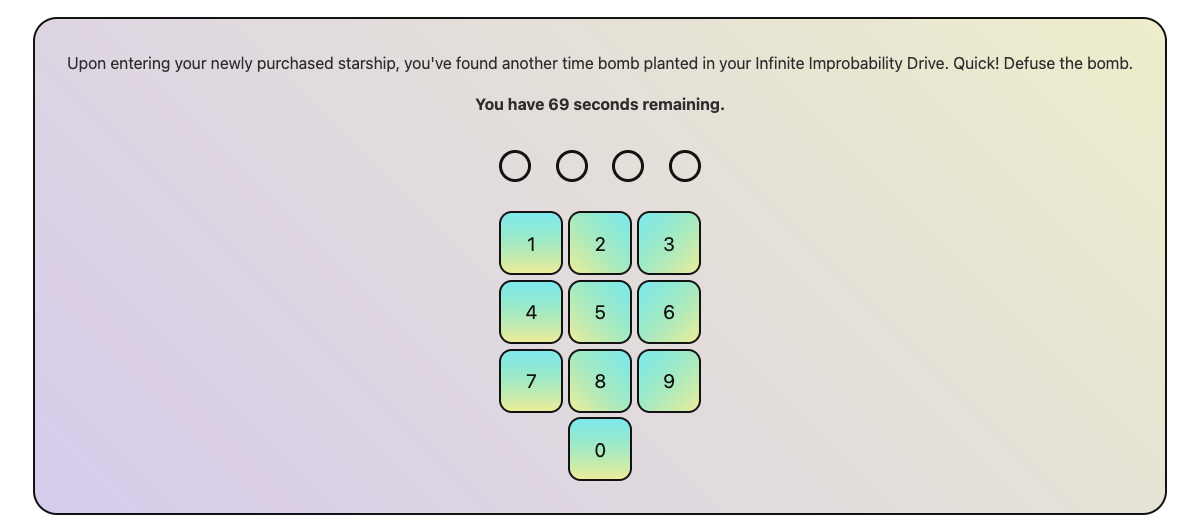
Task: Click the third empty code indicator circle
Action: click(x=628, y=166)
